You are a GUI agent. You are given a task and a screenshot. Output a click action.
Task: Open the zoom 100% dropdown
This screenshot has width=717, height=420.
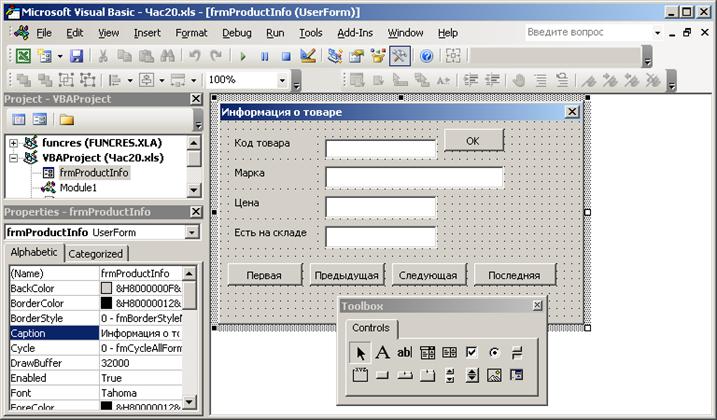click(x=282, y=81)
